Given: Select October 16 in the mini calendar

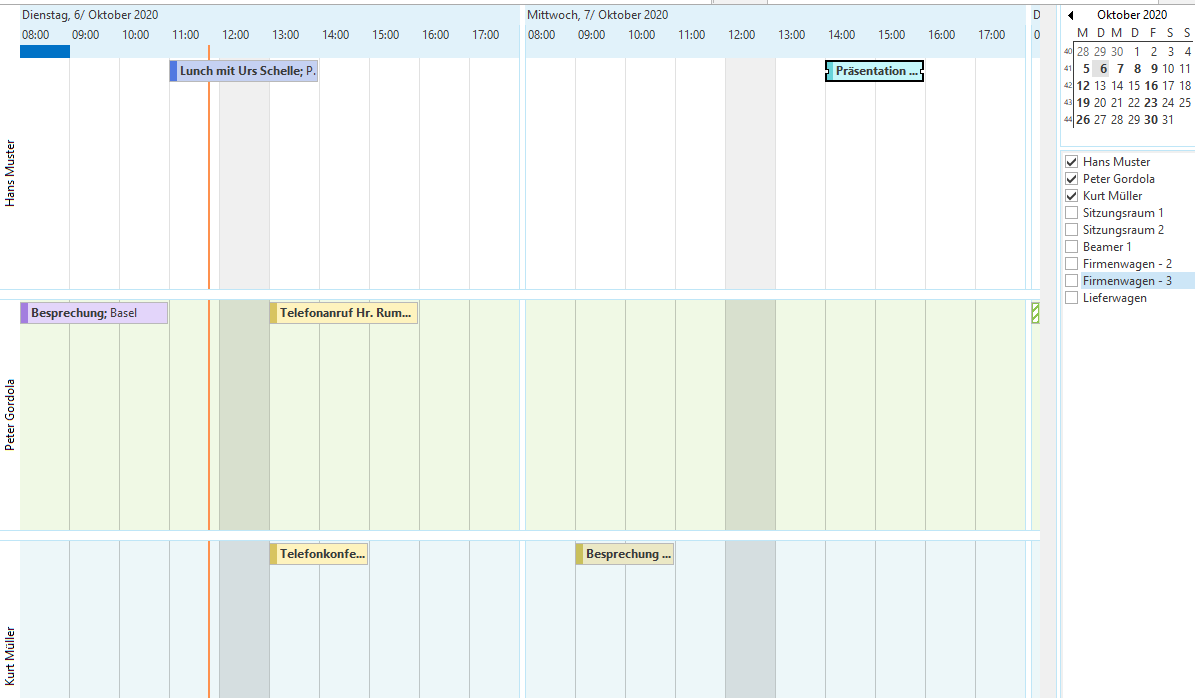Looking at the screenshot, I should (1151, 85).
